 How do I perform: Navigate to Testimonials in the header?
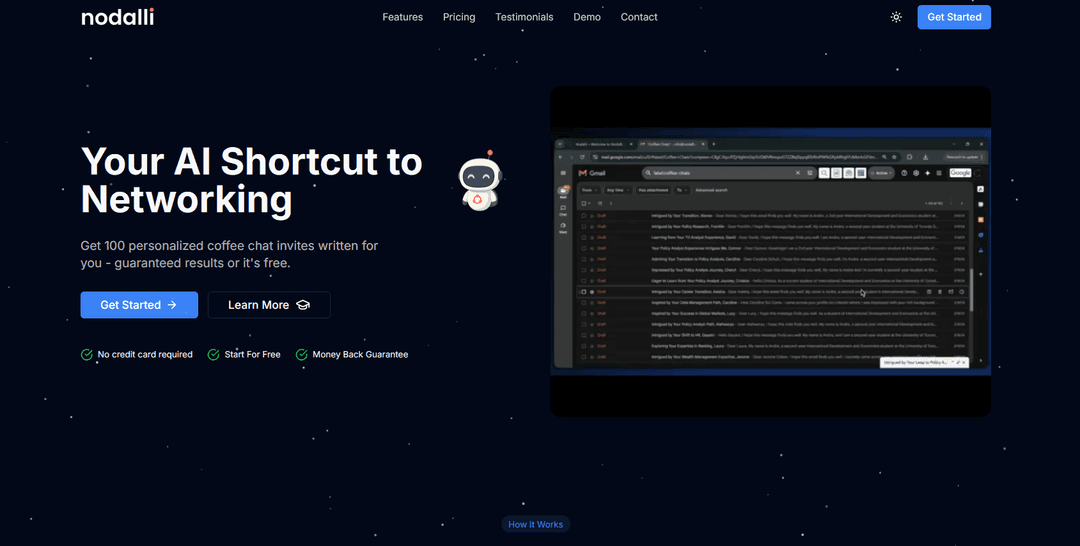tap(524, 17)
